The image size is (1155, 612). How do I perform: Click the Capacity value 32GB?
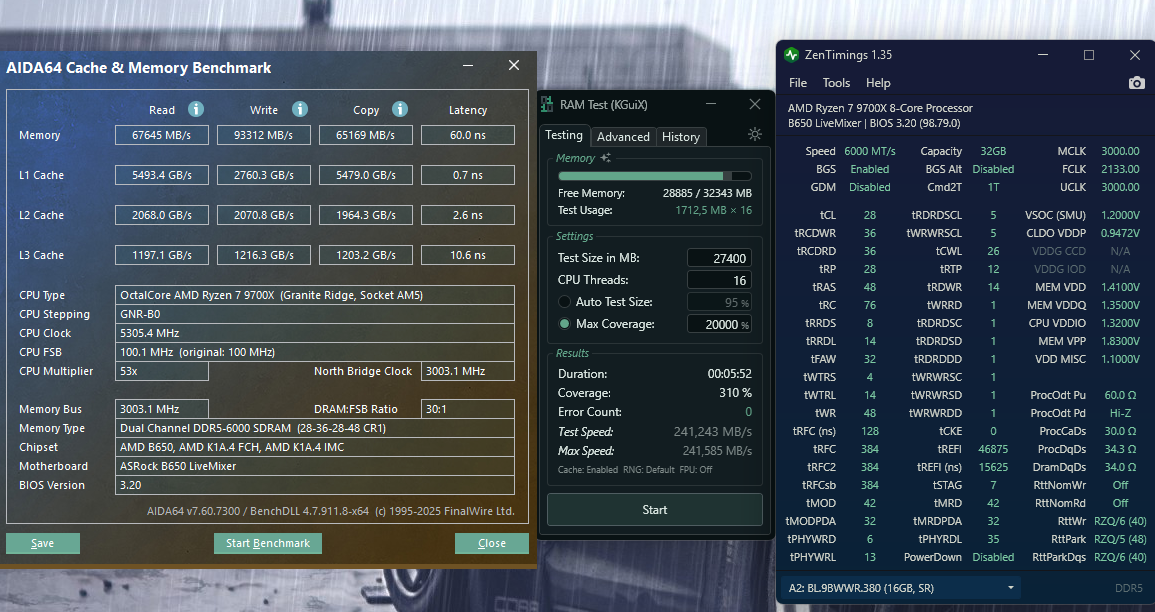993,151
